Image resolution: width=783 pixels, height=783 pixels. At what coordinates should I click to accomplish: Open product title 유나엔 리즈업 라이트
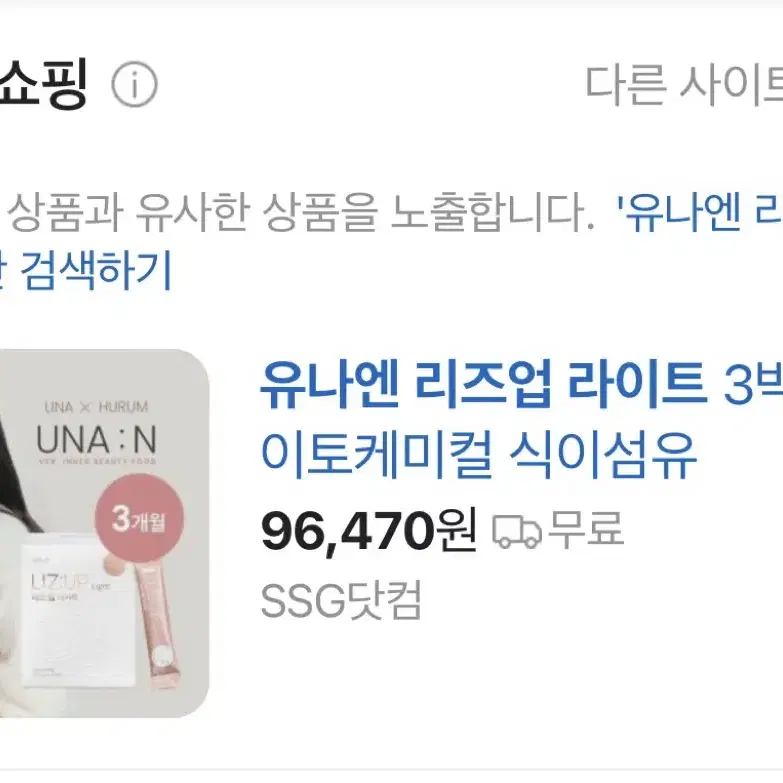(x=483, y=384)
